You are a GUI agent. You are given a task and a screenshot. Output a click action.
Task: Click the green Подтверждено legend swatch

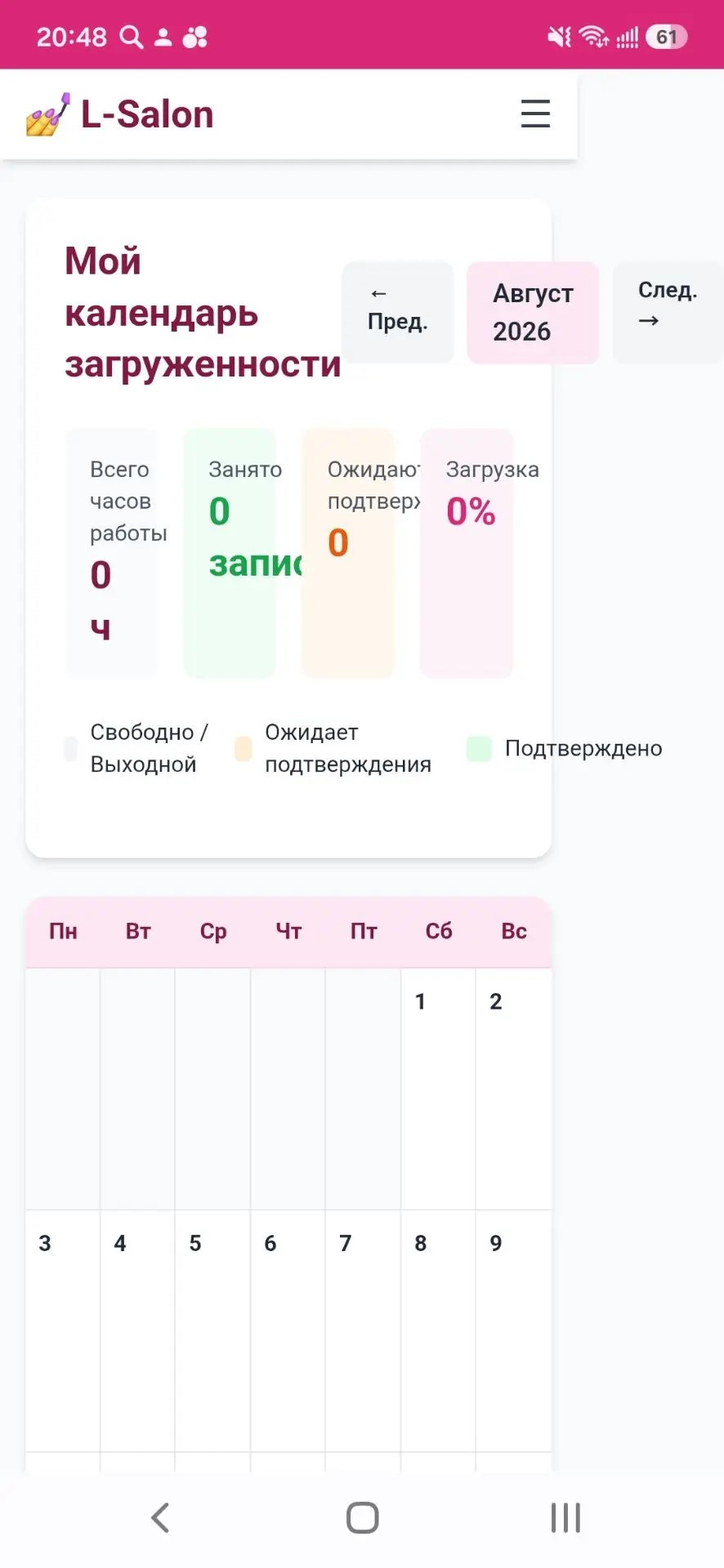click(479, 748)
